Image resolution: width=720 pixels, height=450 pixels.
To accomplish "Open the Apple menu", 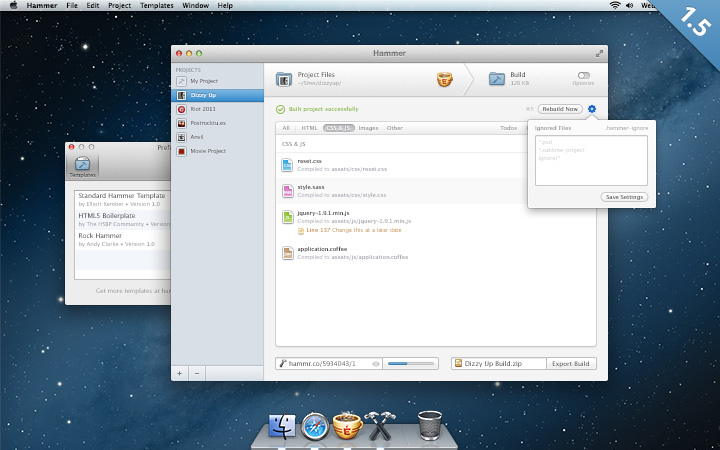I will (13, 6).
